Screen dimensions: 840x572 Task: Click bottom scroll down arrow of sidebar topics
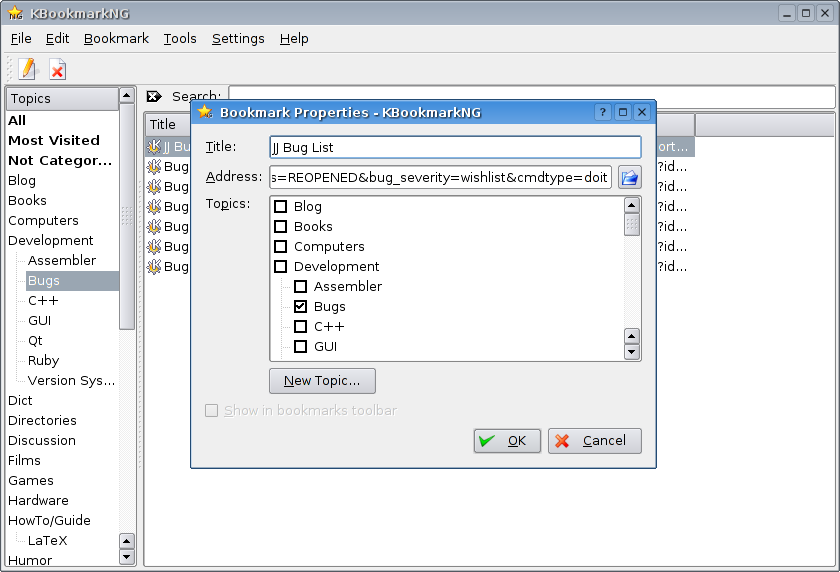pyautogui.click(x=126, y=557)
